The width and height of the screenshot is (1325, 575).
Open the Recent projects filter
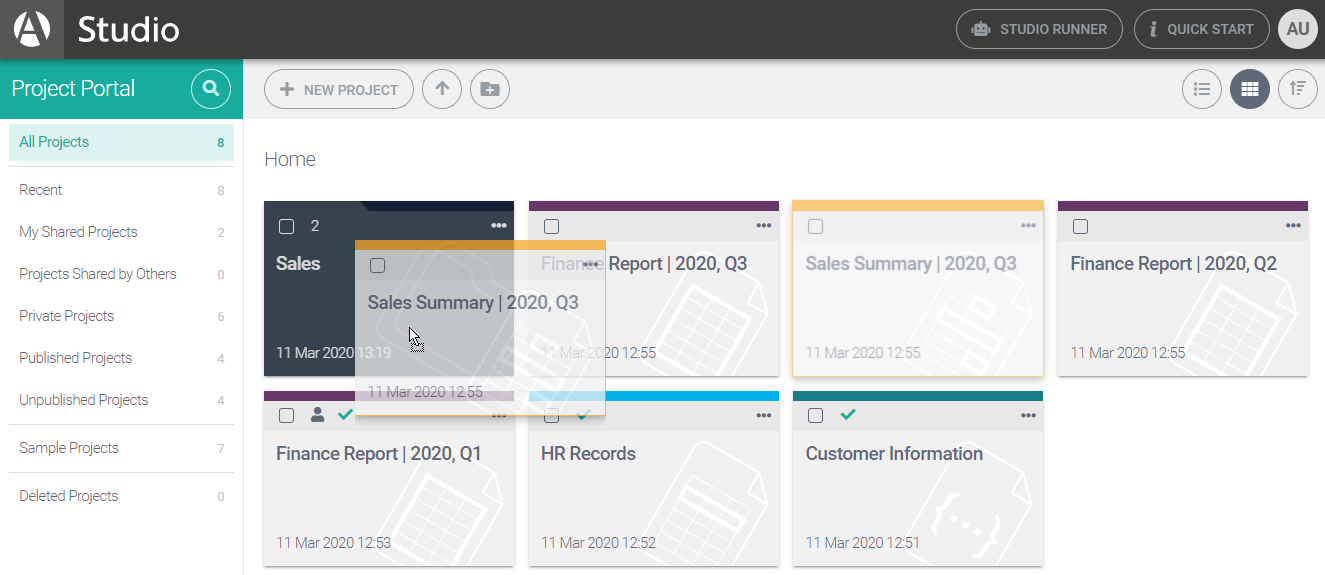(x=41, y=190)
